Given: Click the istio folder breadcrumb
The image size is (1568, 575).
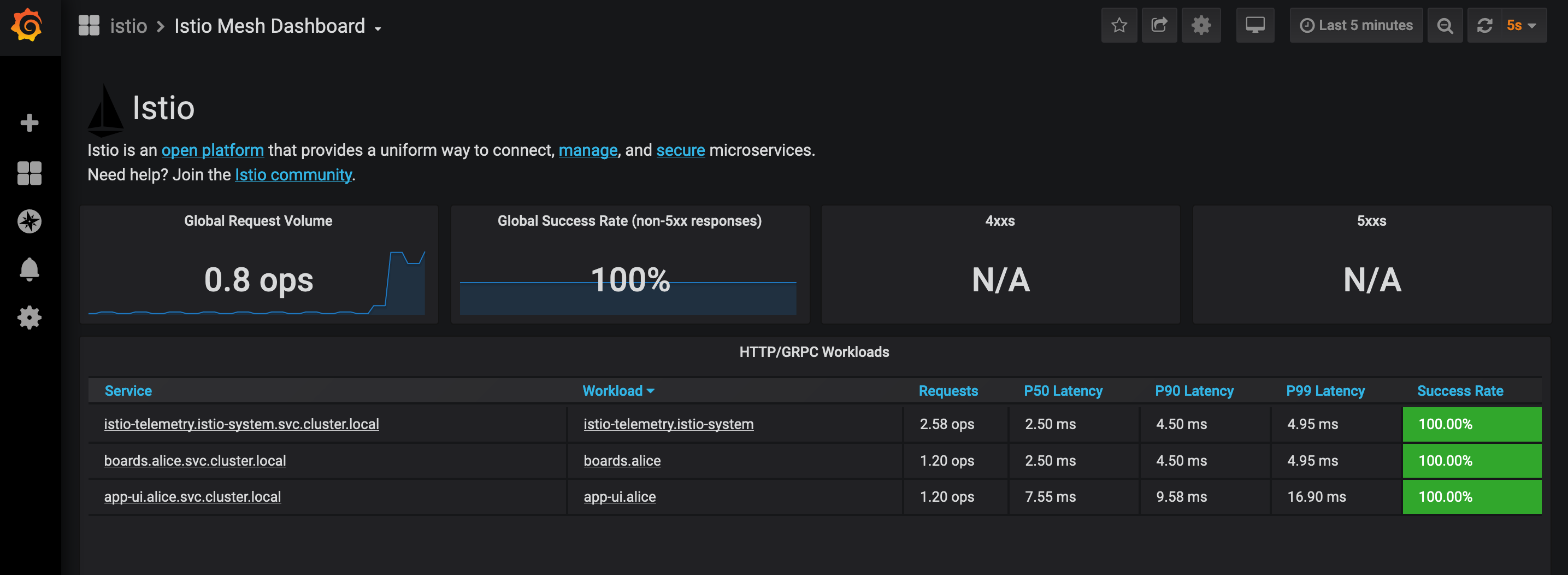Looking at the screenshot, I should coord(128,26).
